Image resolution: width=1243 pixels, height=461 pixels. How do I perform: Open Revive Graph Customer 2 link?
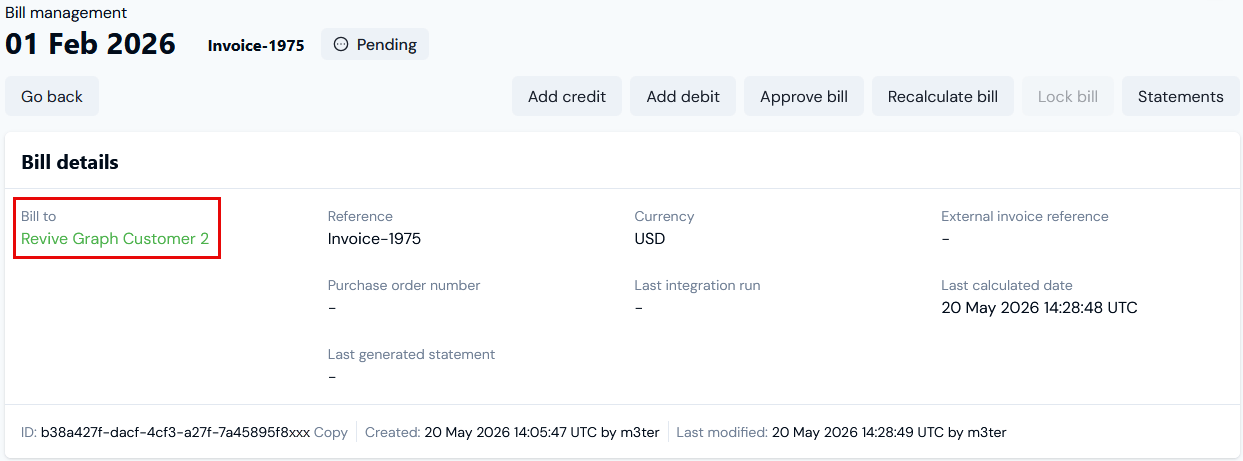pyautogui.click(x=115, y=239)
